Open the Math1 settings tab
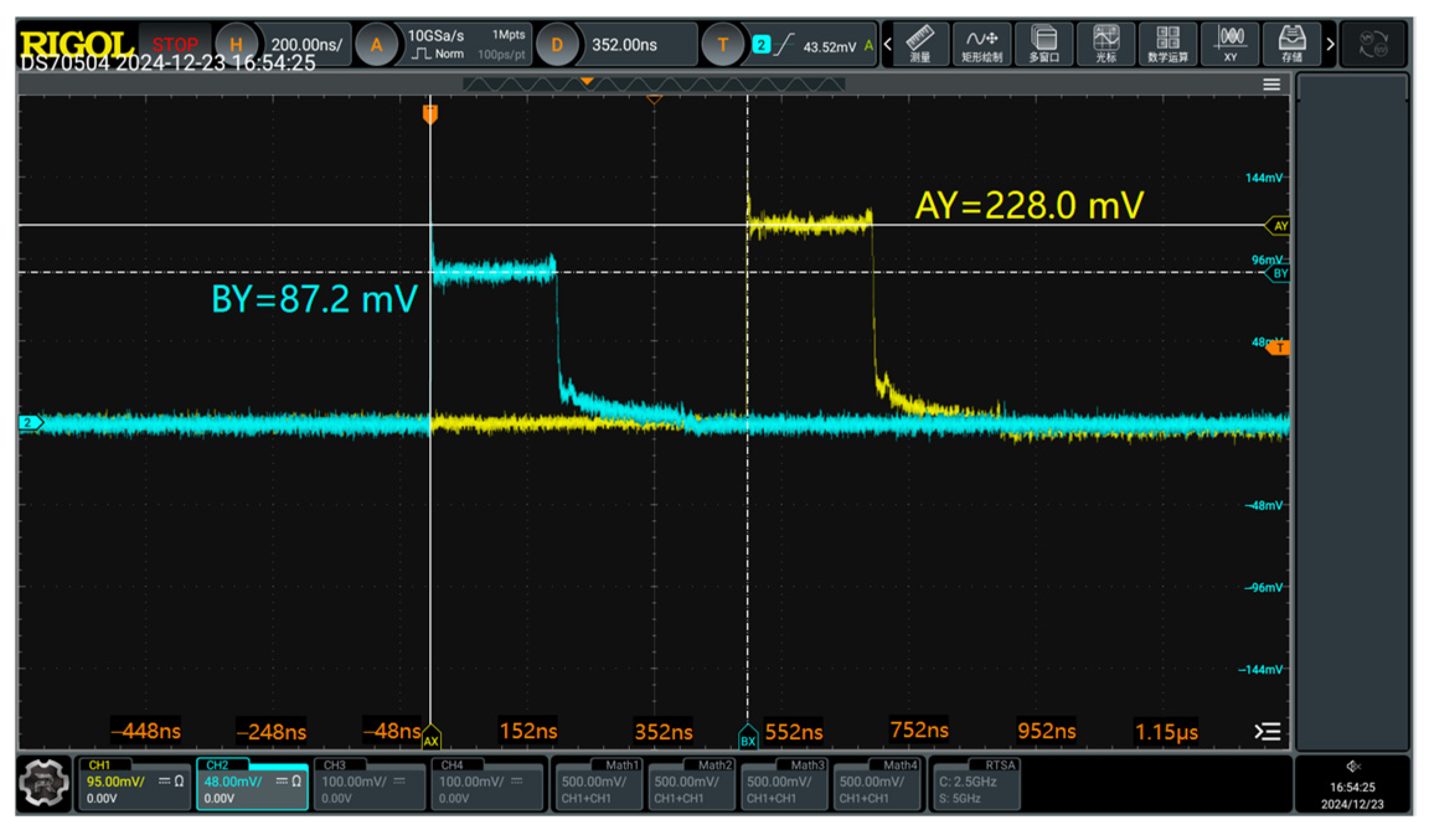The width and height of the screenshot is (1437, 840). point(621,766)
